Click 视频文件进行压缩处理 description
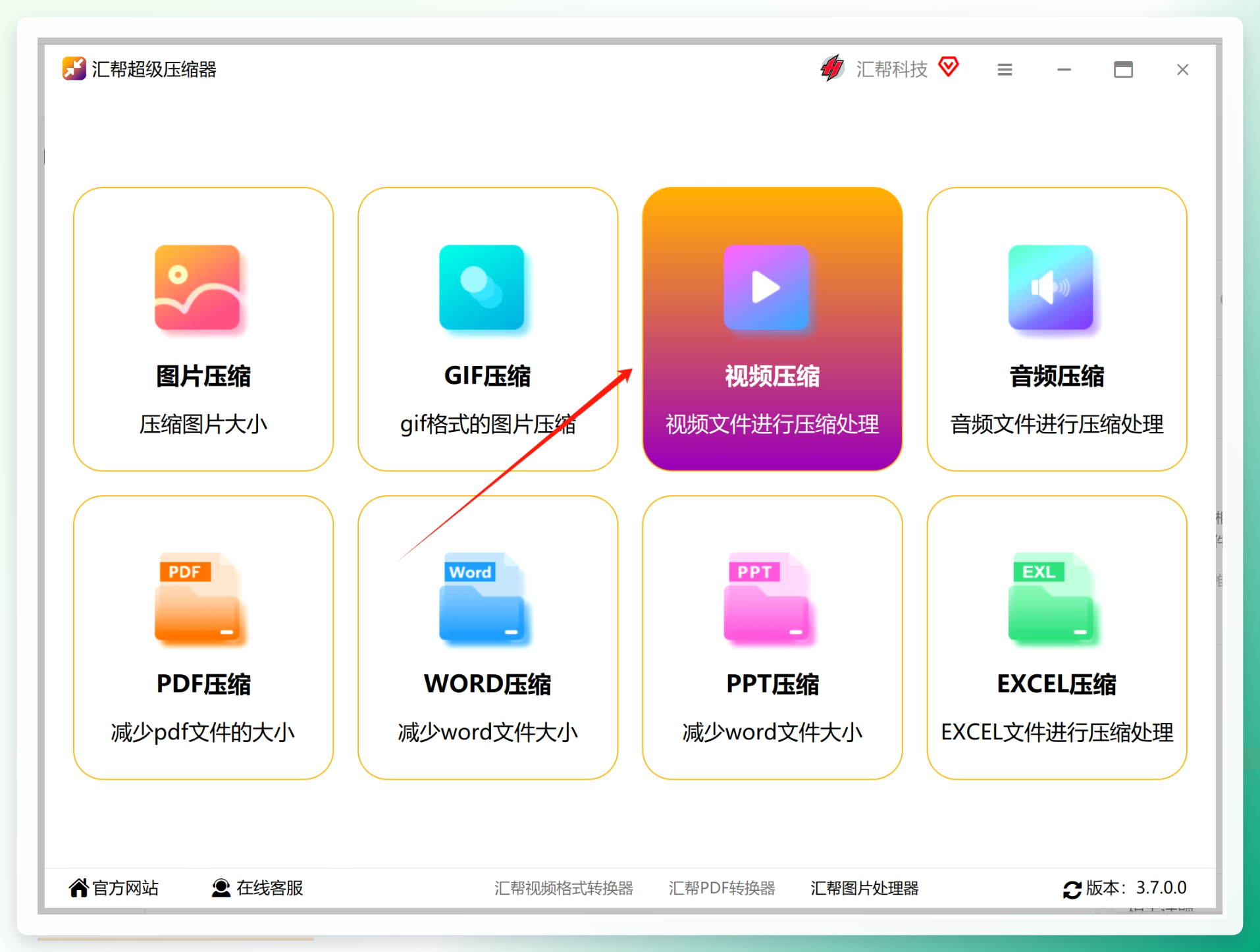This screenshot has height=952, width=1260. tap(772, 424)
